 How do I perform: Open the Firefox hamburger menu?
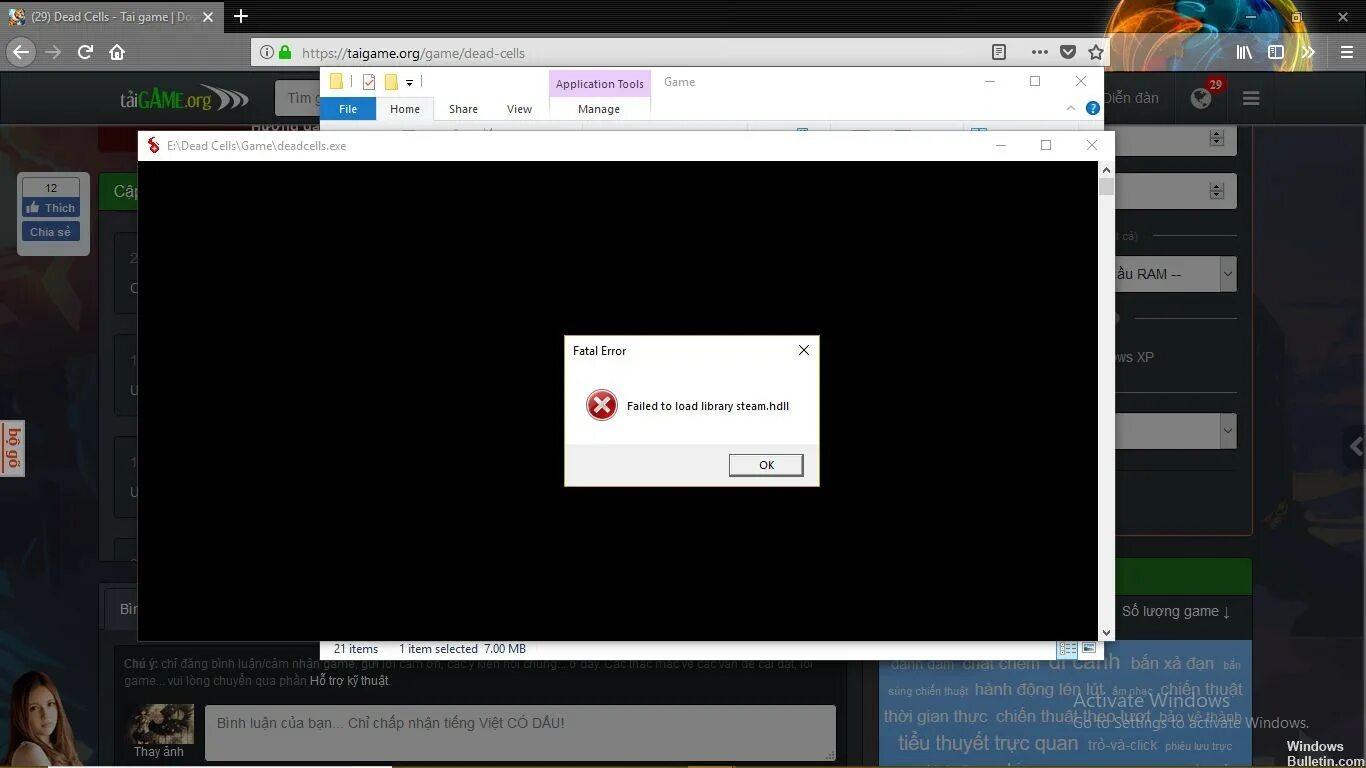click(1346, 52)
